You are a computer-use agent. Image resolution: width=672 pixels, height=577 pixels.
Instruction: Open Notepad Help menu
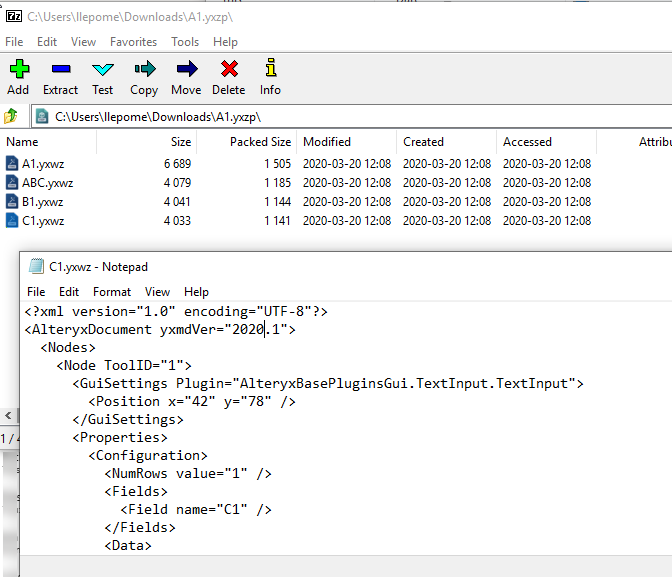click(196, 292)
